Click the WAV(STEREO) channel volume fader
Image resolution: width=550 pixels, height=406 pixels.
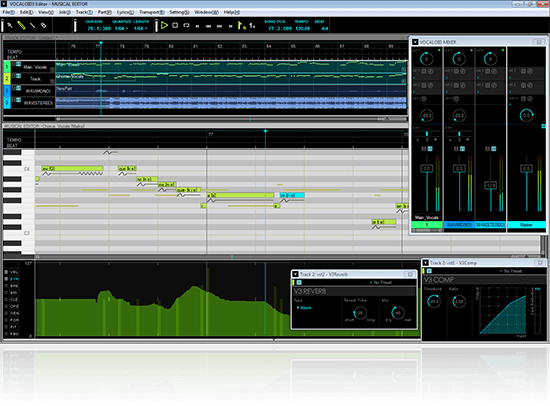[x=490, y=185]
